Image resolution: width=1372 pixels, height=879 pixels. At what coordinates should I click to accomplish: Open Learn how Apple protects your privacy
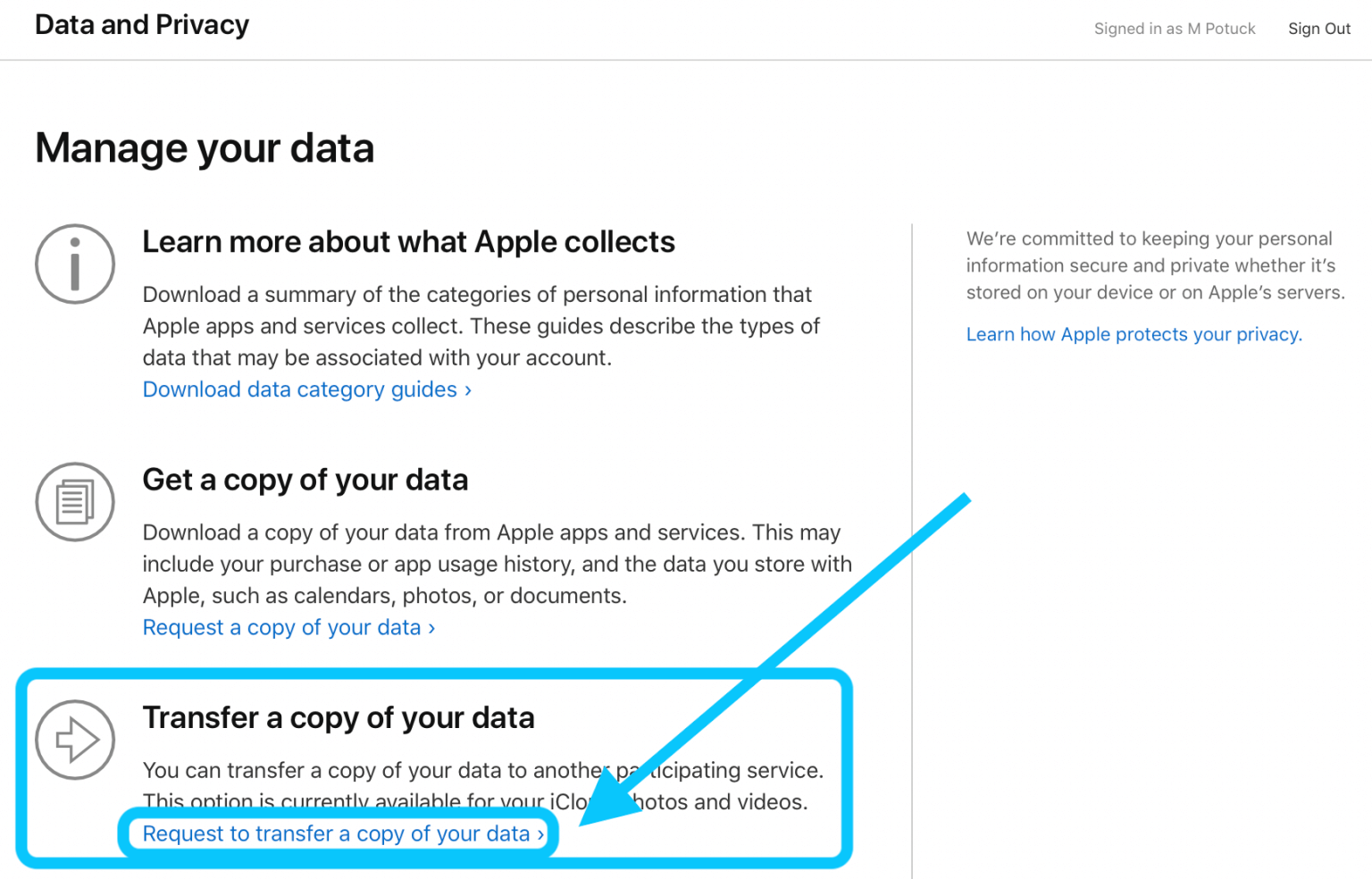(x=1134, y=334)
